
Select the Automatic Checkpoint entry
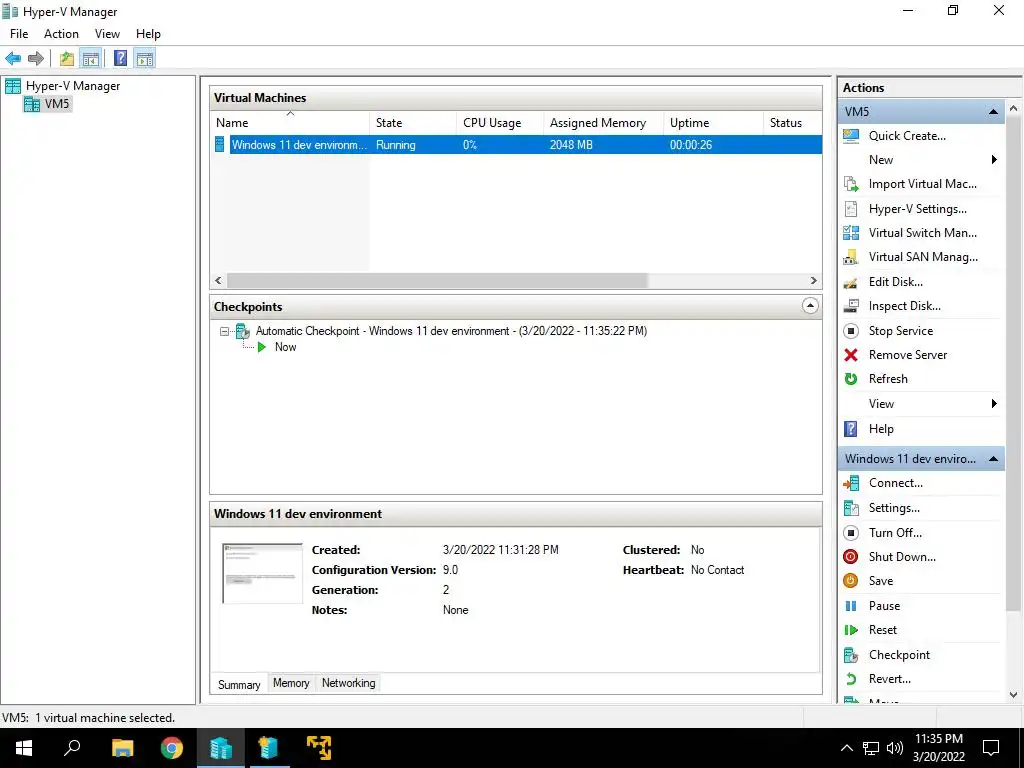pyautogui.click(x=451, y=331)
